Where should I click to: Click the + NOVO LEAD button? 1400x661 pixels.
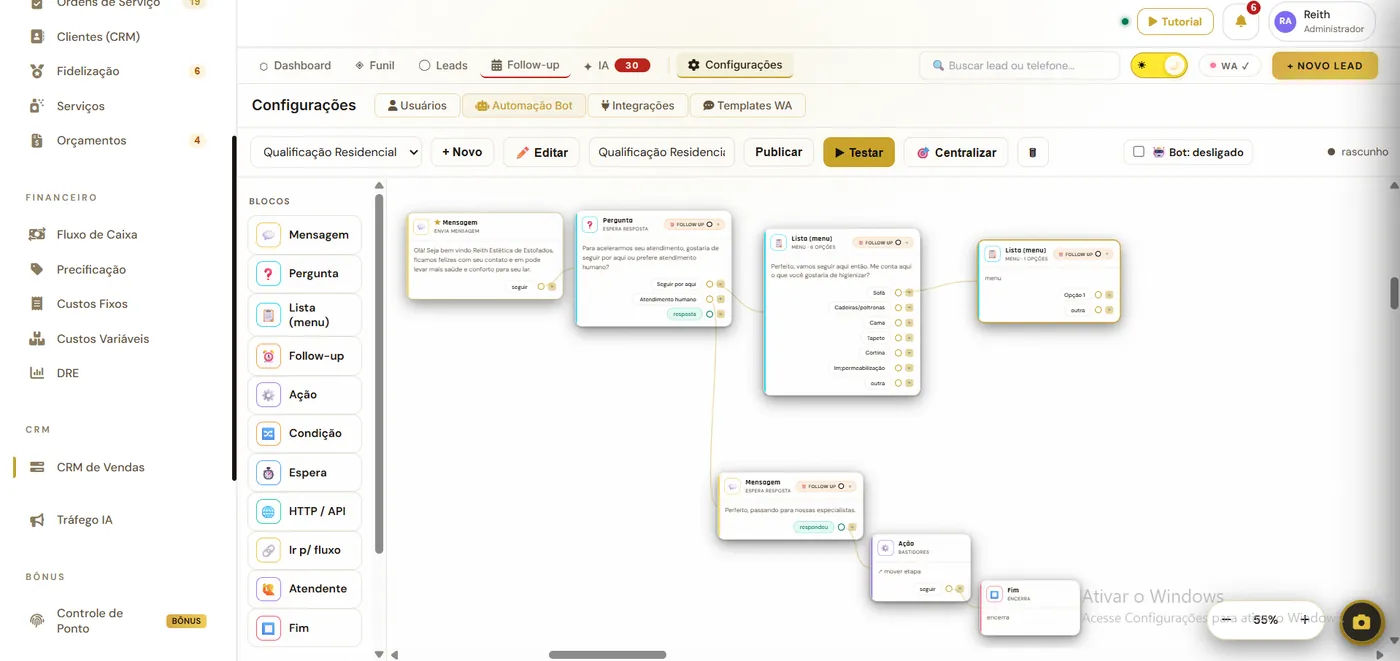[1325, 65]
